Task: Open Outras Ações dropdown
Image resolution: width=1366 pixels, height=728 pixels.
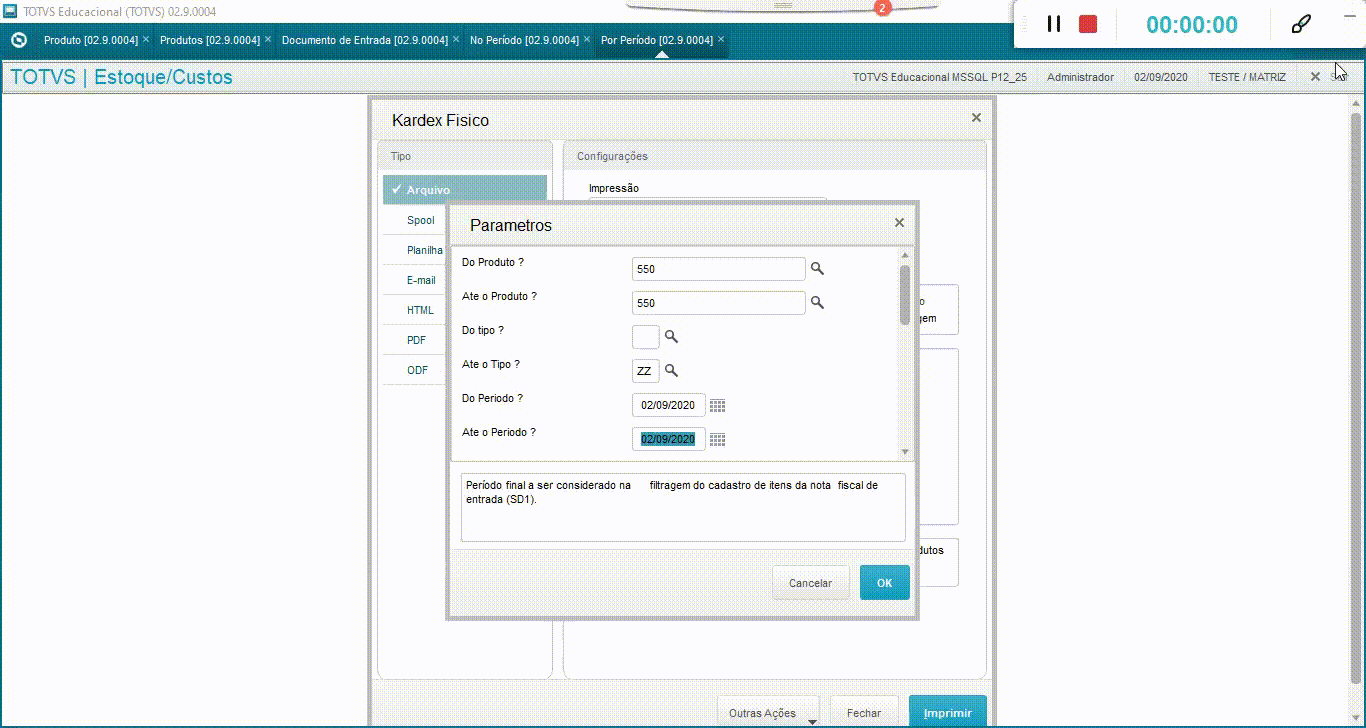Action: click(x=768, y=712)
